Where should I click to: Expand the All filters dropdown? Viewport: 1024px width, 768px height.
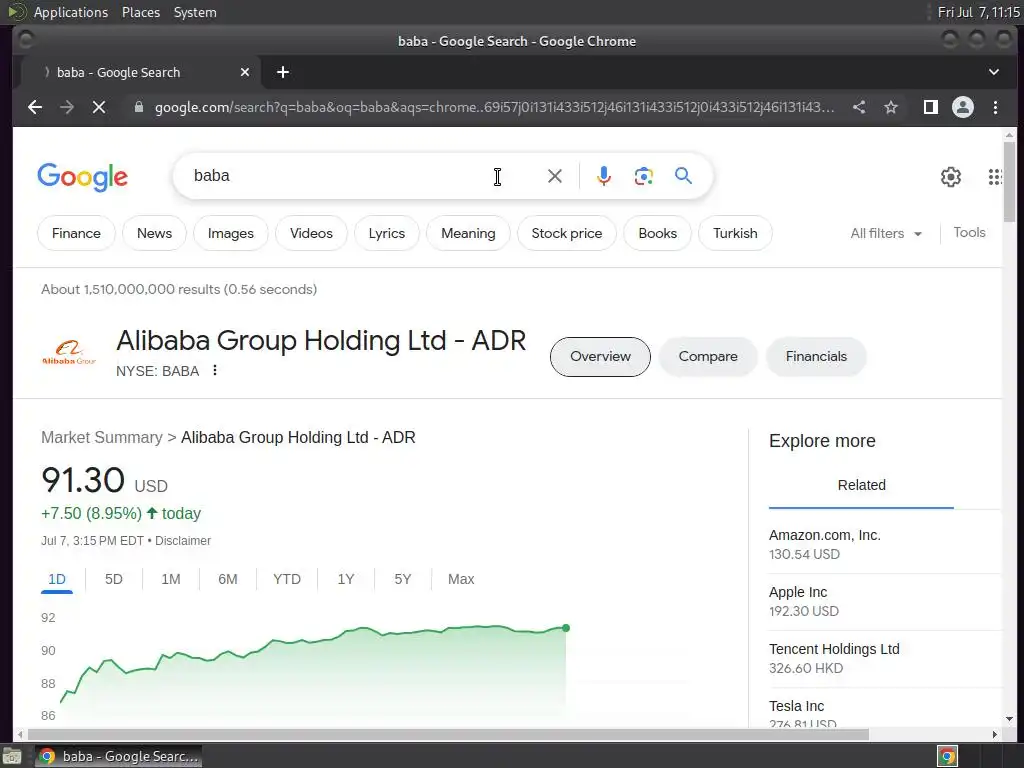coord(886,233)
